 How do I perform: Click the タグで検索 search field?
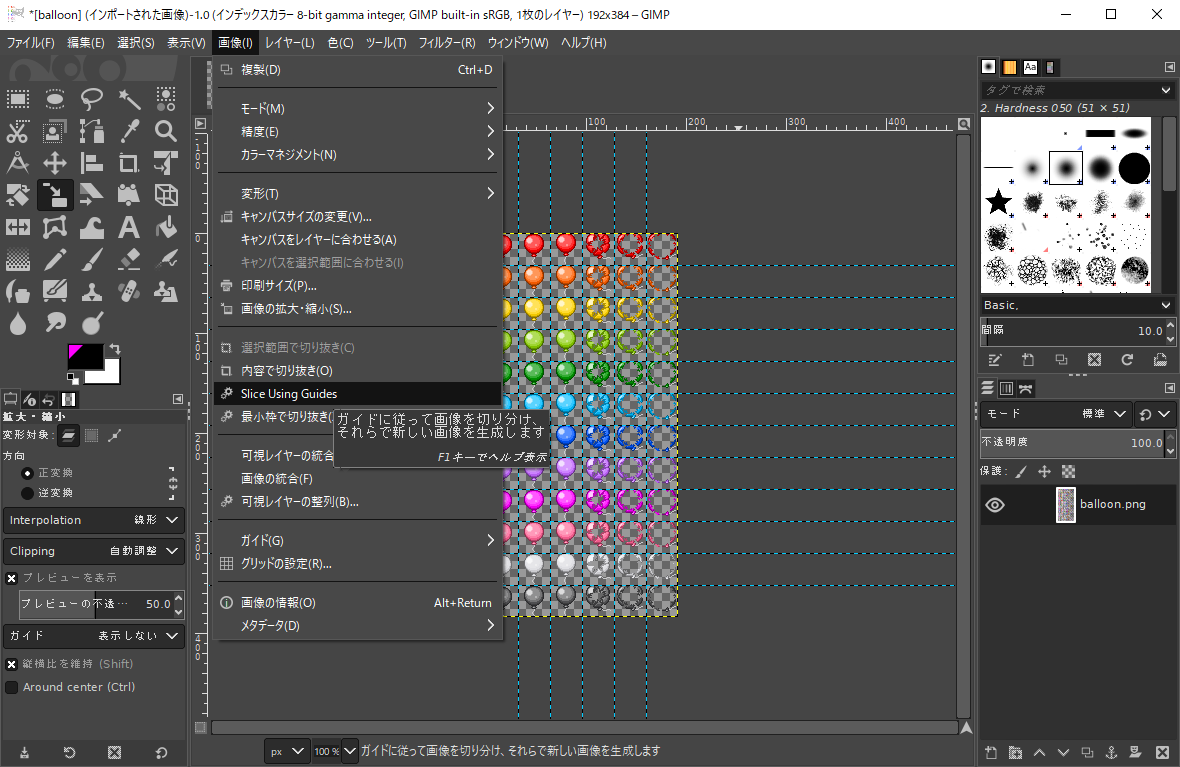point(1070,90)
